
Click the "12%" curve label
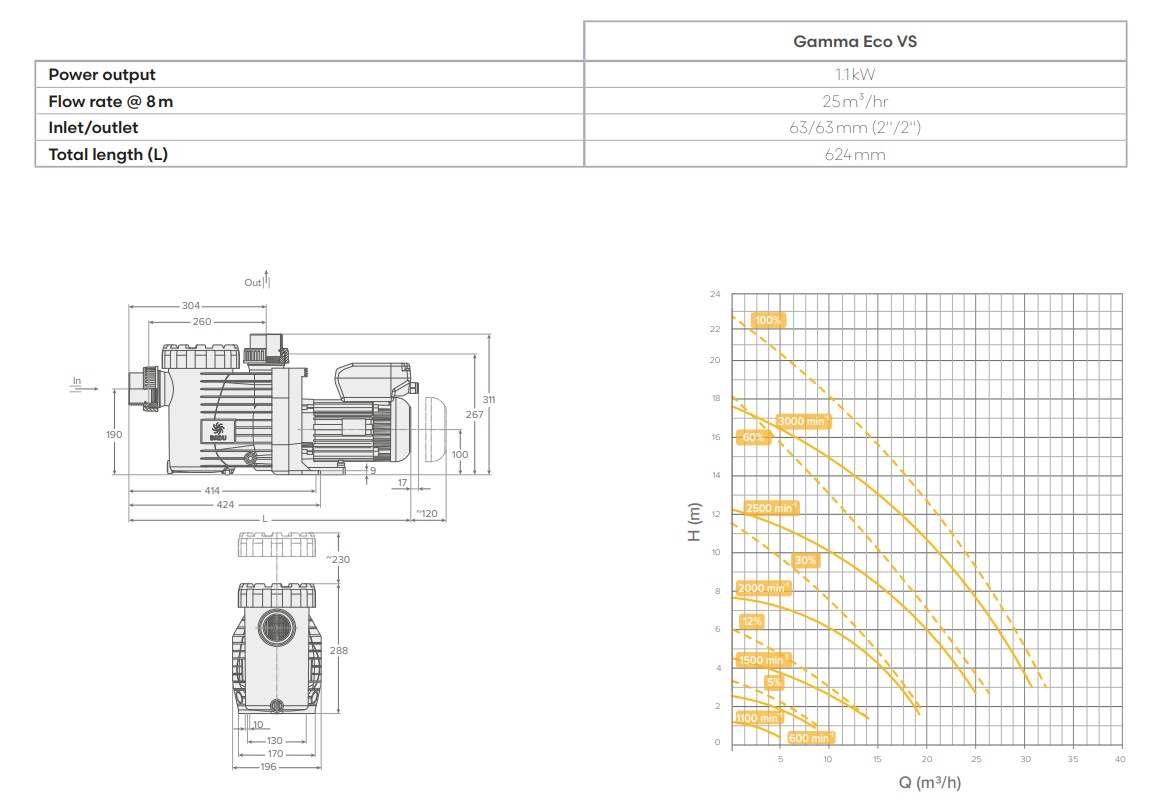point(752,621)
